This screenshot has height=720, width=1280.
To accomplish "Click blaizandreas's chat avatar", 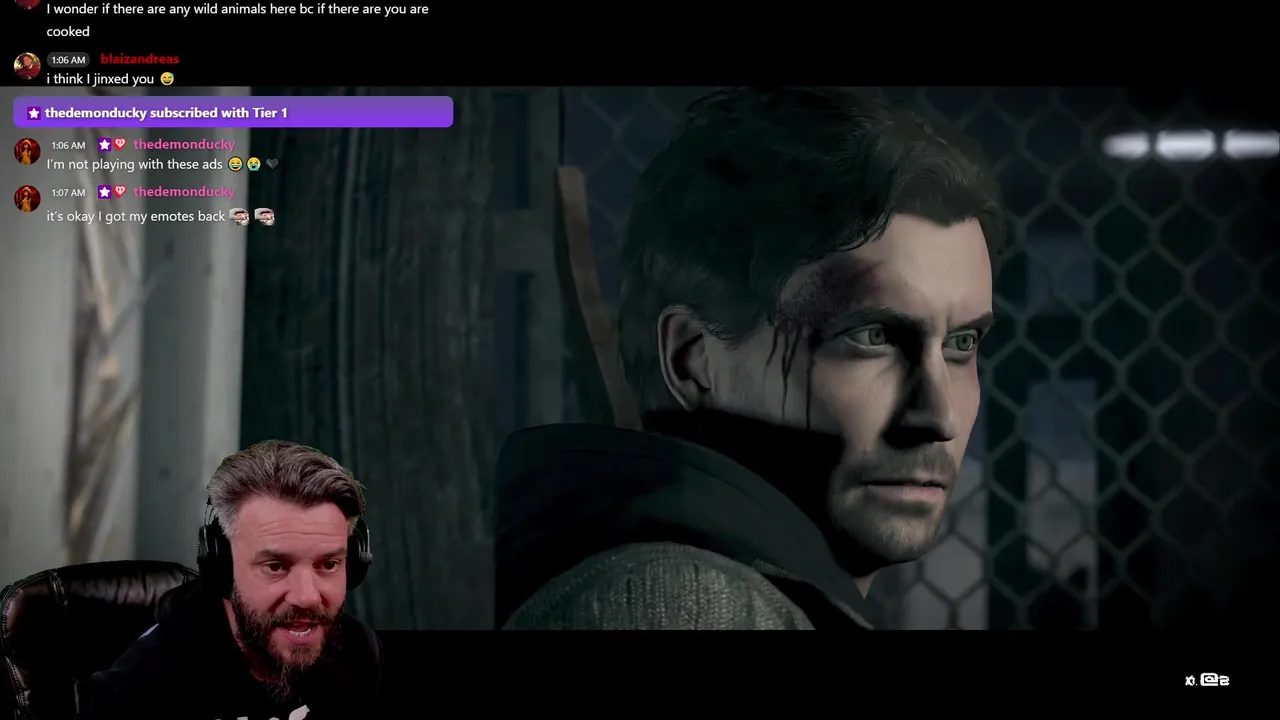I will [x=27, y=66].
